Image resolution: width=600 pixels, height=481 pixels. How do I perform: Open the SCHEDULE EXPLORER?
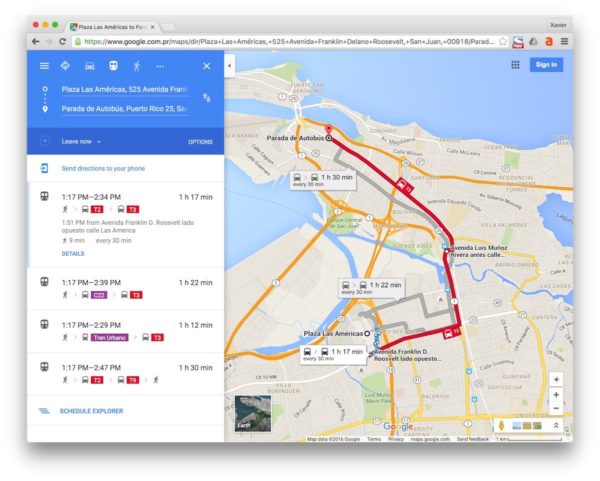(91, 411)
